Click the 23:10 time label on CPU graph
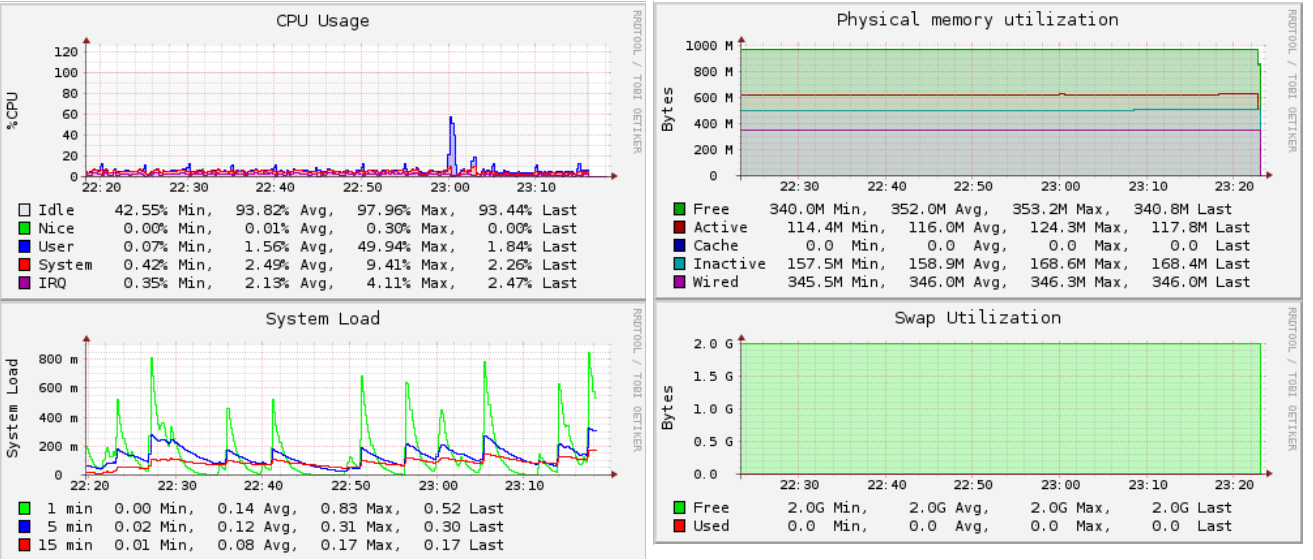 point(538,188)
